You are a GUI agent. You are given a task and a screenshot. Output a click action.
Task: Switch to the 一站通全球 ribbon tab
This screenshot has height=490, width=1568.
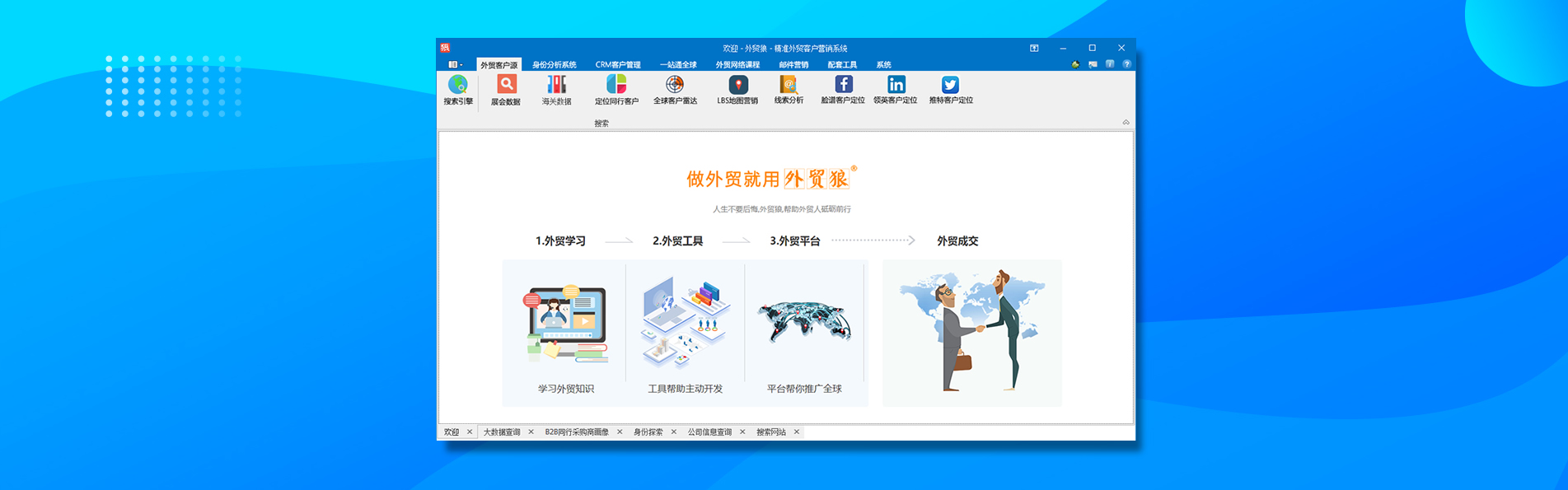click(678, 65)
